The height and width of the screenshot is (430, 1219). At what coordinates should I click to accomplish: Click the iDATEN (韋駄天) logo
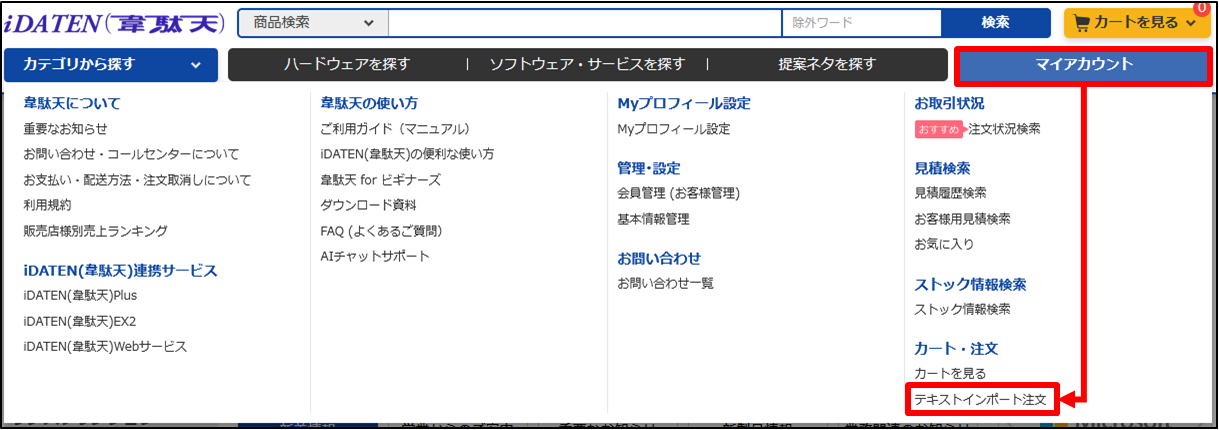pyautogui.click(x=115, y=23)
